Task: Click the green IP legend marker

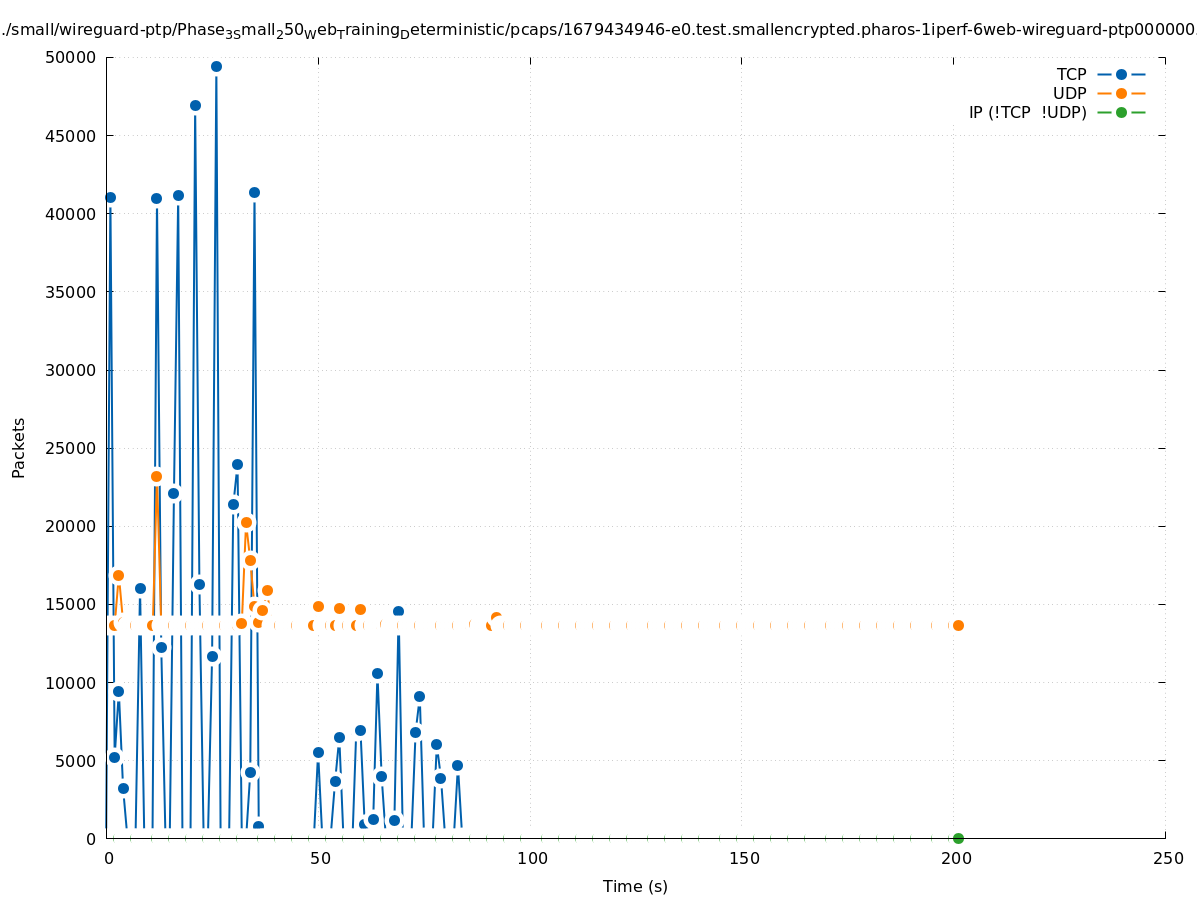Action: (x=1121, y=112)
